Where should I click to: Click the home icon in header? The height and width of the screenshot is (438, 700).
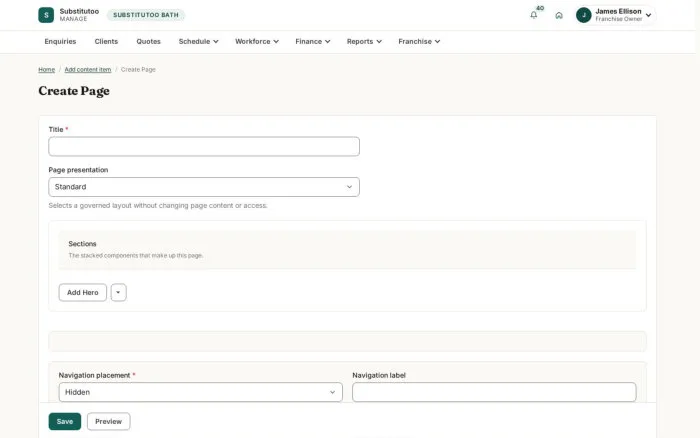[x=559, y=15]
